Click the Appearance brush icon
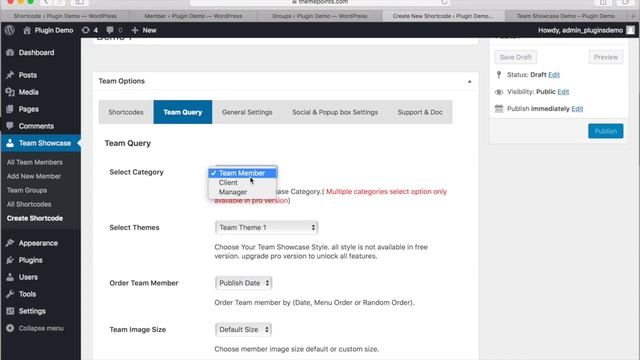The width and height of the screenshot is (640, 360). pos(10,243)
